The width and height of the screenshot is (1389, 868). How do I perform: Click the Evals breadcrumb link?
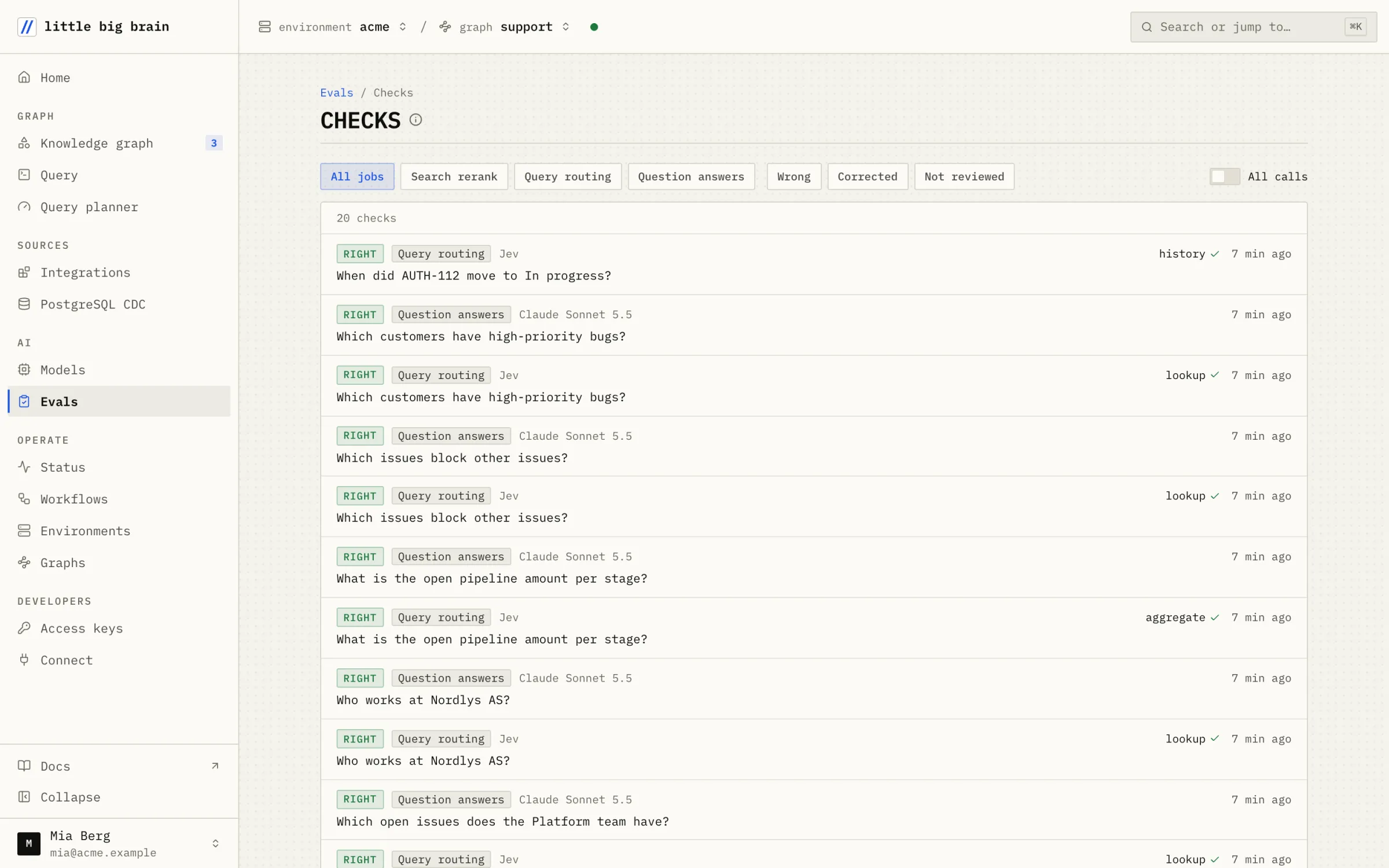336,93
